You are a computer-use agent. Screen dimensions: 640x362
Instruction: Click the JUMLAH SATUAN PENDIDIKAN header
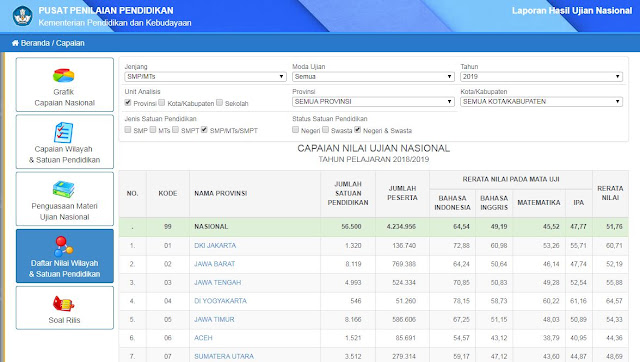pyautogui.click(x=348, y=193)
